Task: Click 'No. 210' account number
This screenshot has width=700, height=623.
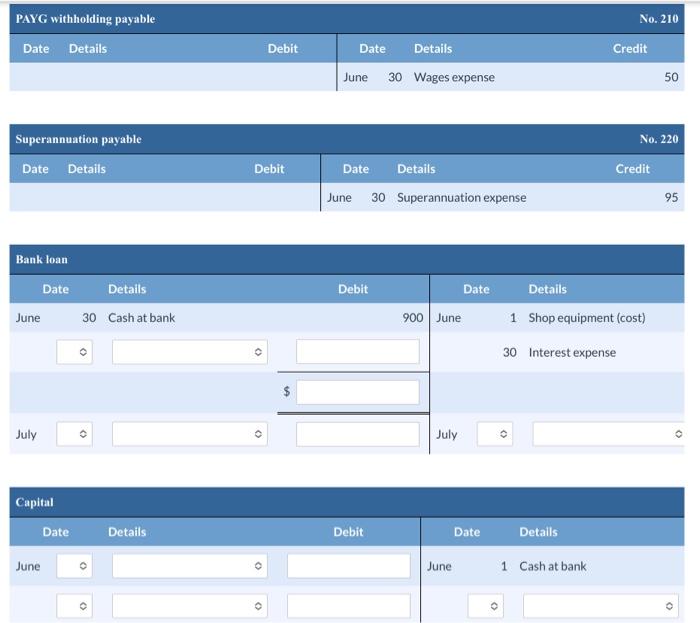Action: (x=658, y=19)
